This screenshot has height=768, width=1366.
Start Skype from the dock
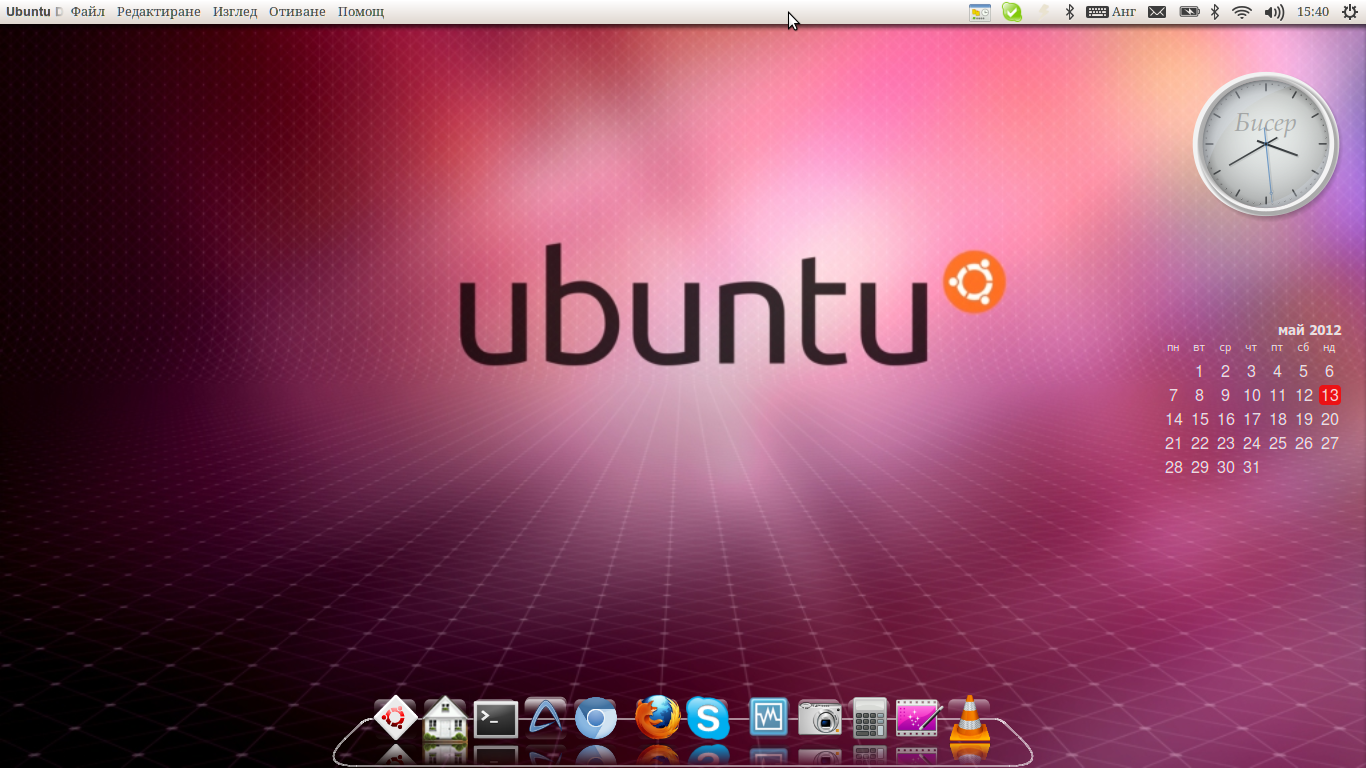tap(708, 718)
